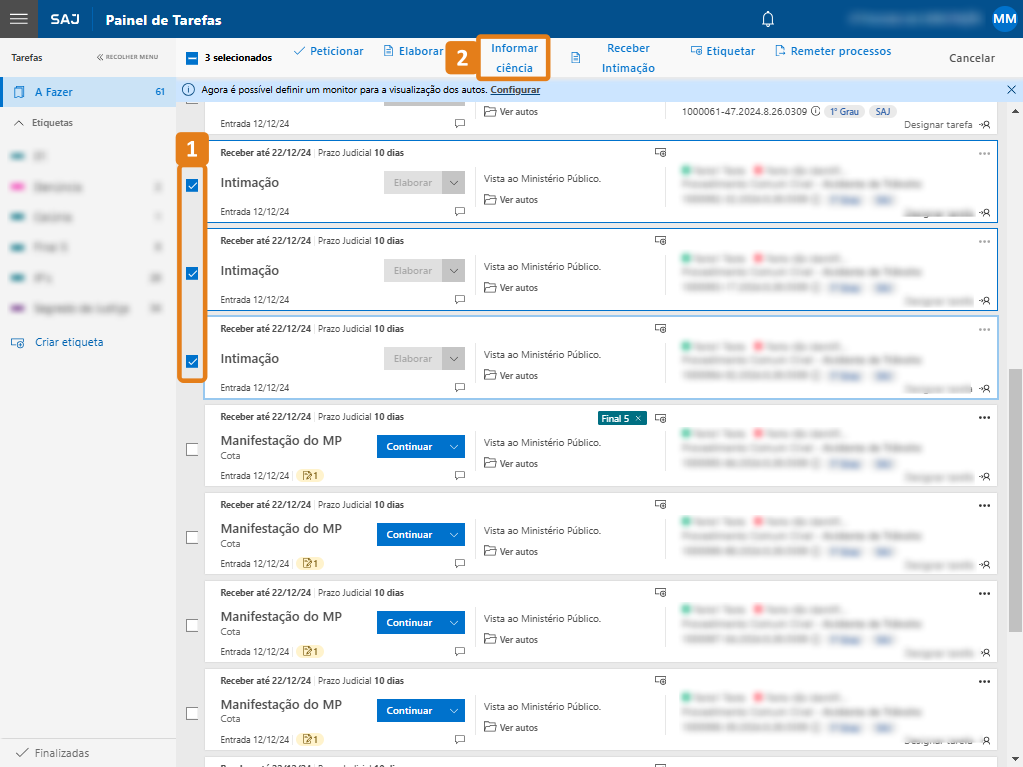Click Informar ciência button
This screenshot has height=767, width=1023.
coord(514,58)
